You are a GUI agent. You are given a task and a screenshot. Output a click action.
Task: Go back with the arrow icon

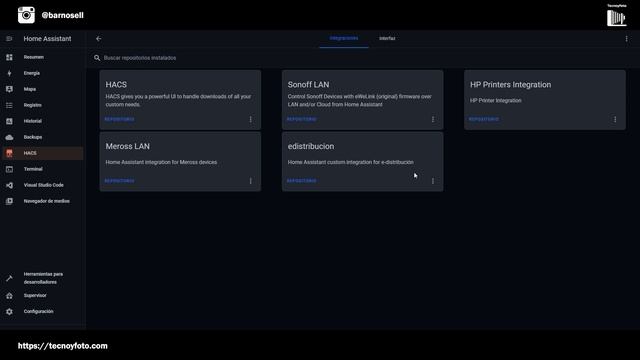click(98, 39)
